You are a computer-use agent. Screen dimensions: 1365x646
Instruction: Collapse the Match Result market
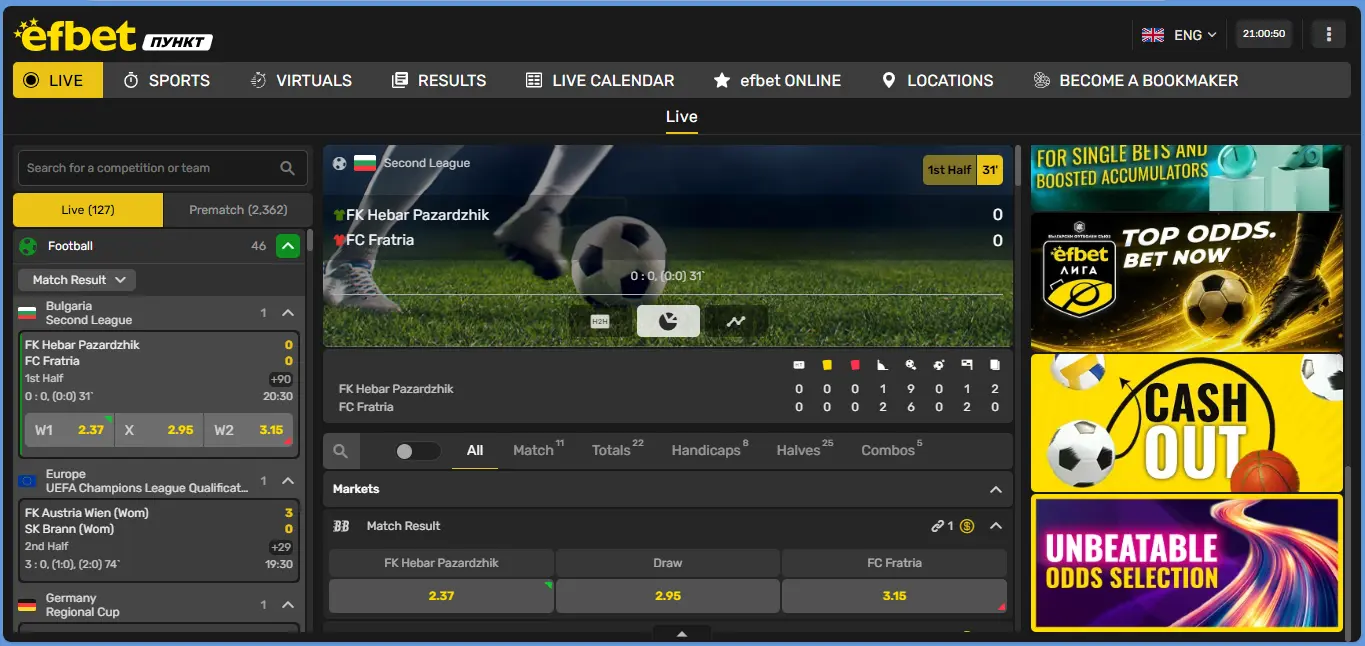(995, 526)
